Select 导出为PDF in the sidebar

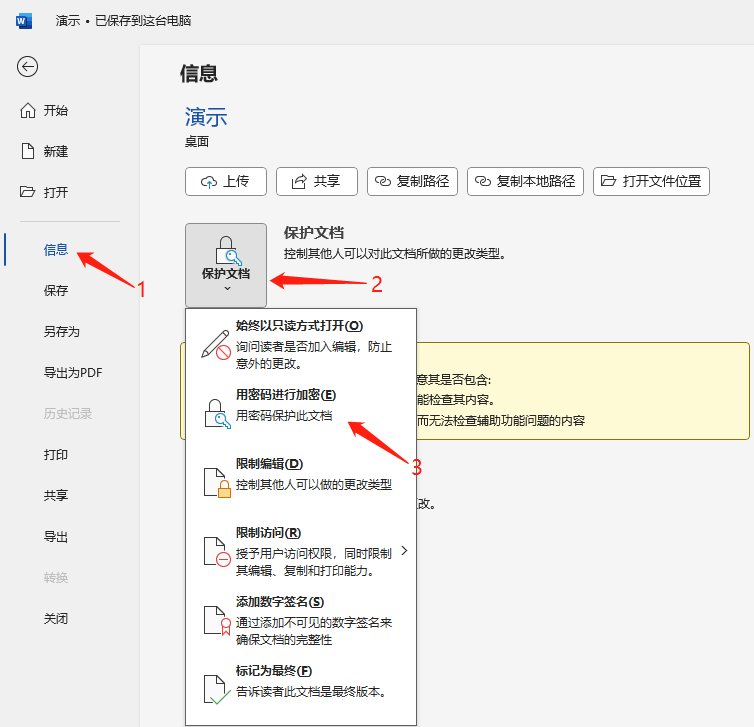point(73,373)
